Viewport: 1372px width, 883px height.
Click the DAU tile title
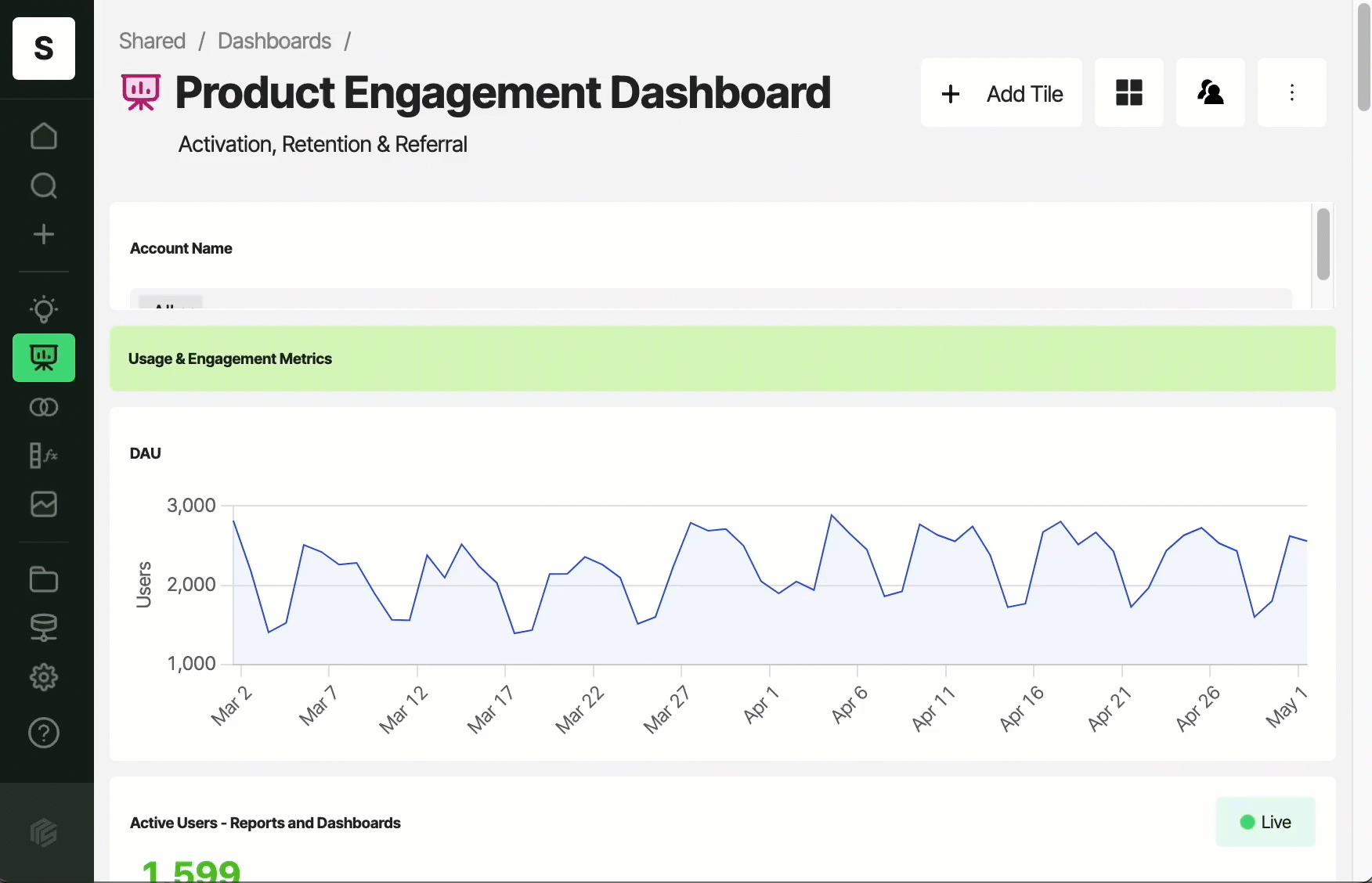[x=146, y=453]
